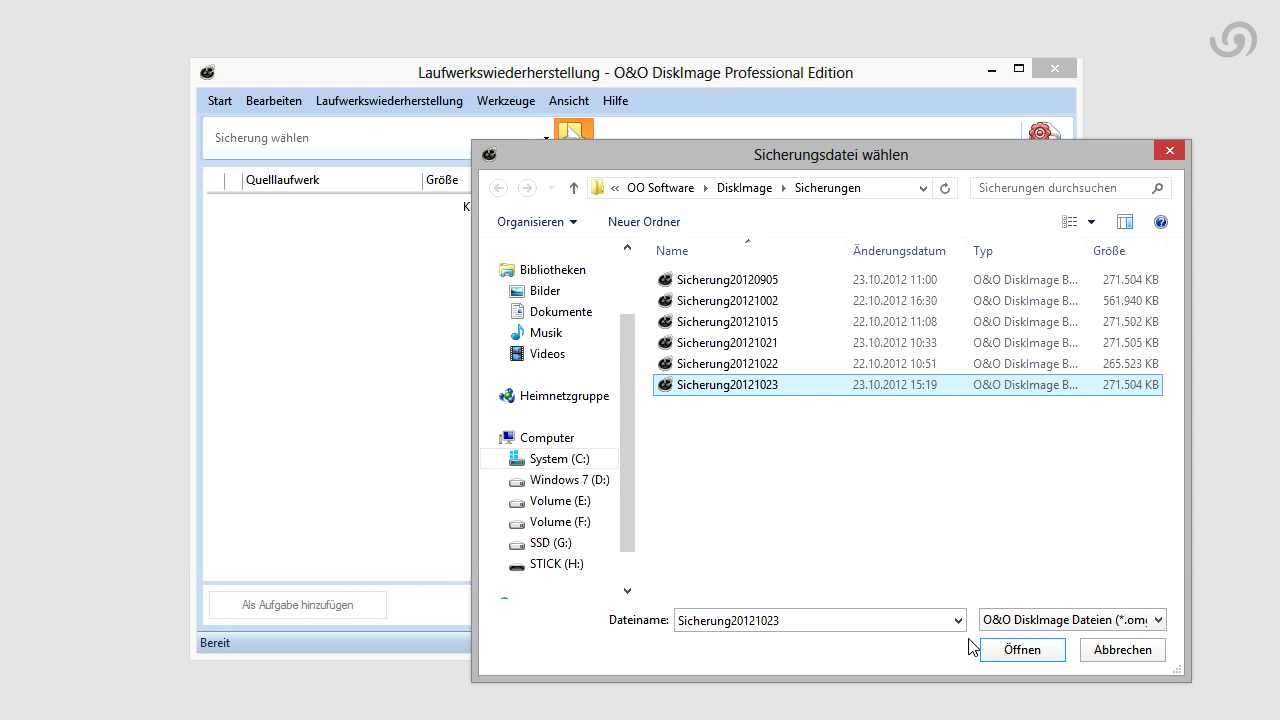Image resolution: width=1280 pixels, height=720 pixels.
Task: Toggle the preview pane icon
Action: [1125, 222]
